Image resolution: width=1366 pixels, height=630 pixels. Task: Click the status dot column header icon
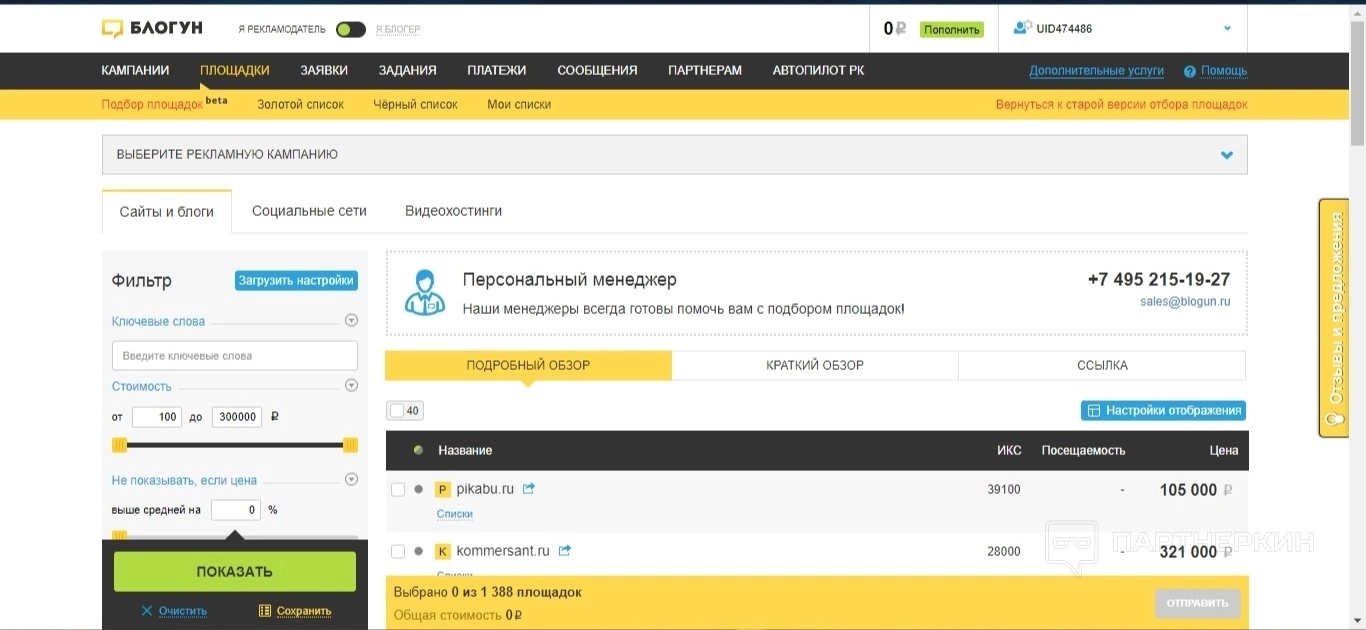click(x=418, y=450)
